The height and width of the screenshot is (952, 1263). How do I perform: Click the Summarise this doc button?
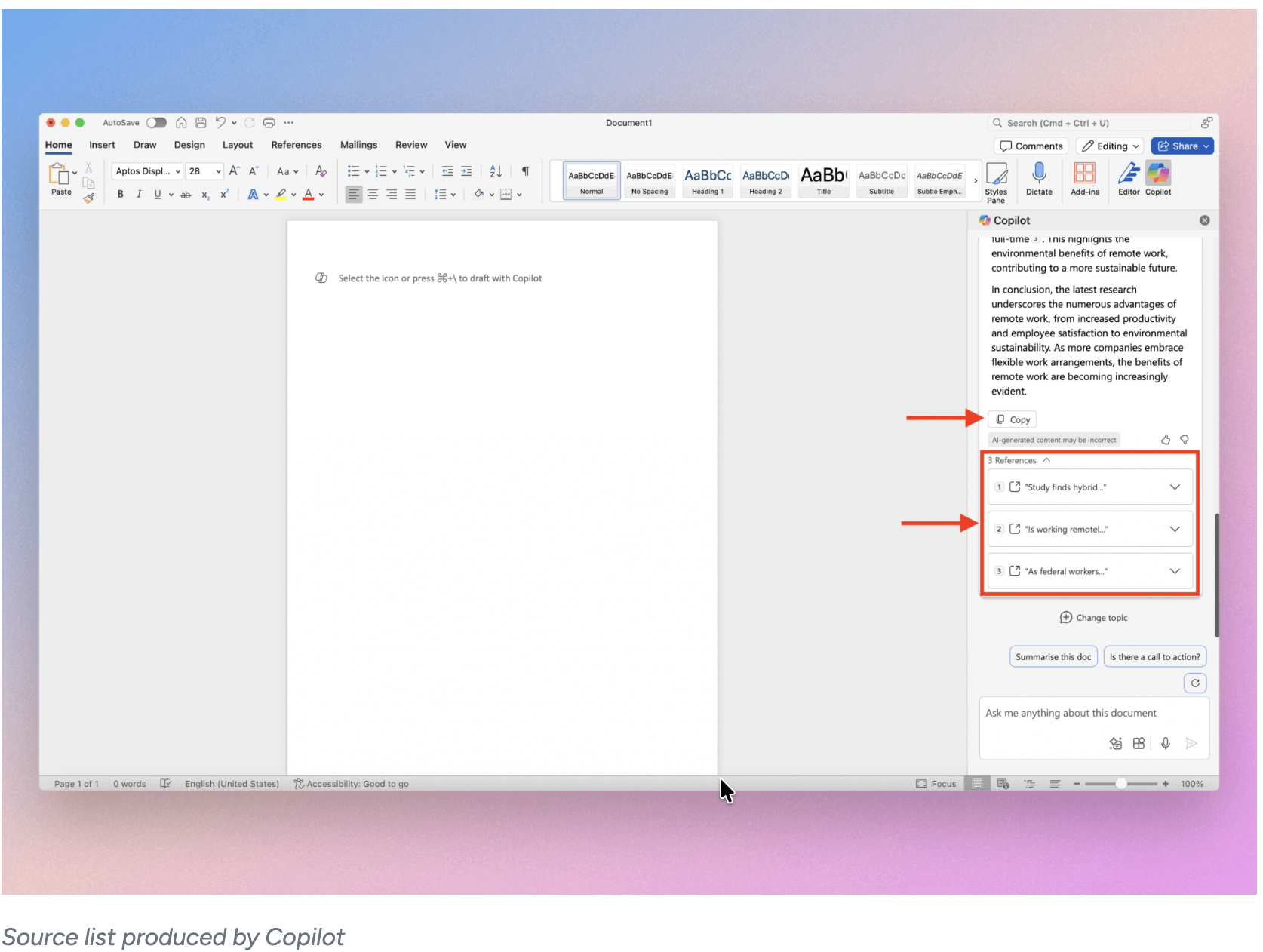[x=1053, y=656]
